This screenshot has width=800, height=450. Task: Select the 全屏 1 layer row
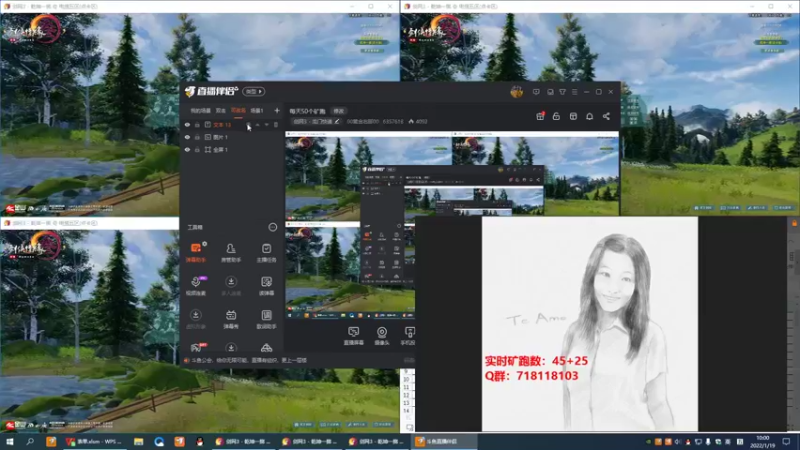(x=232, y=149)
